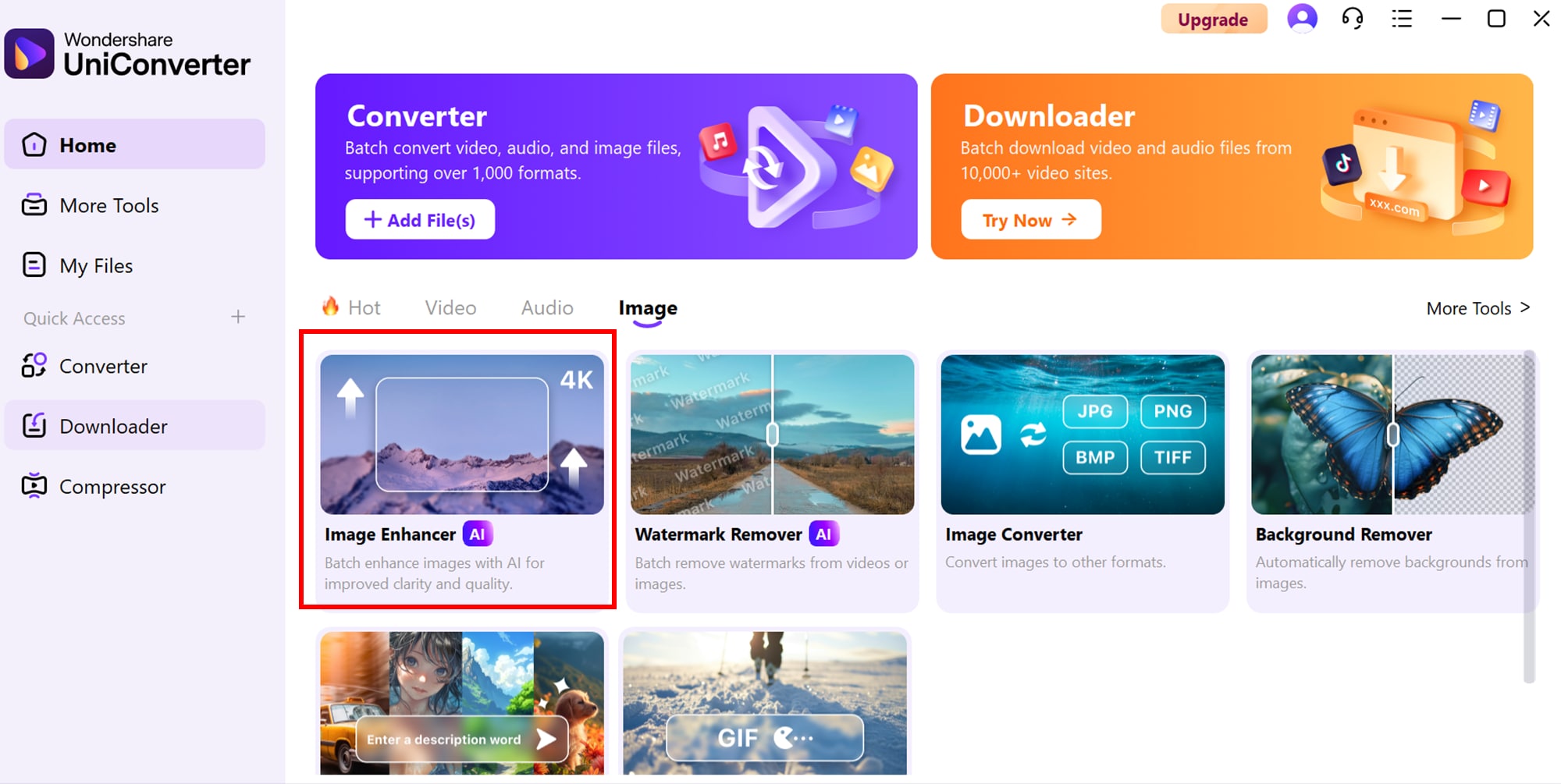1561x784 pixels.
Task: Click Try Now in Downloader banner
Action: 1030,219
